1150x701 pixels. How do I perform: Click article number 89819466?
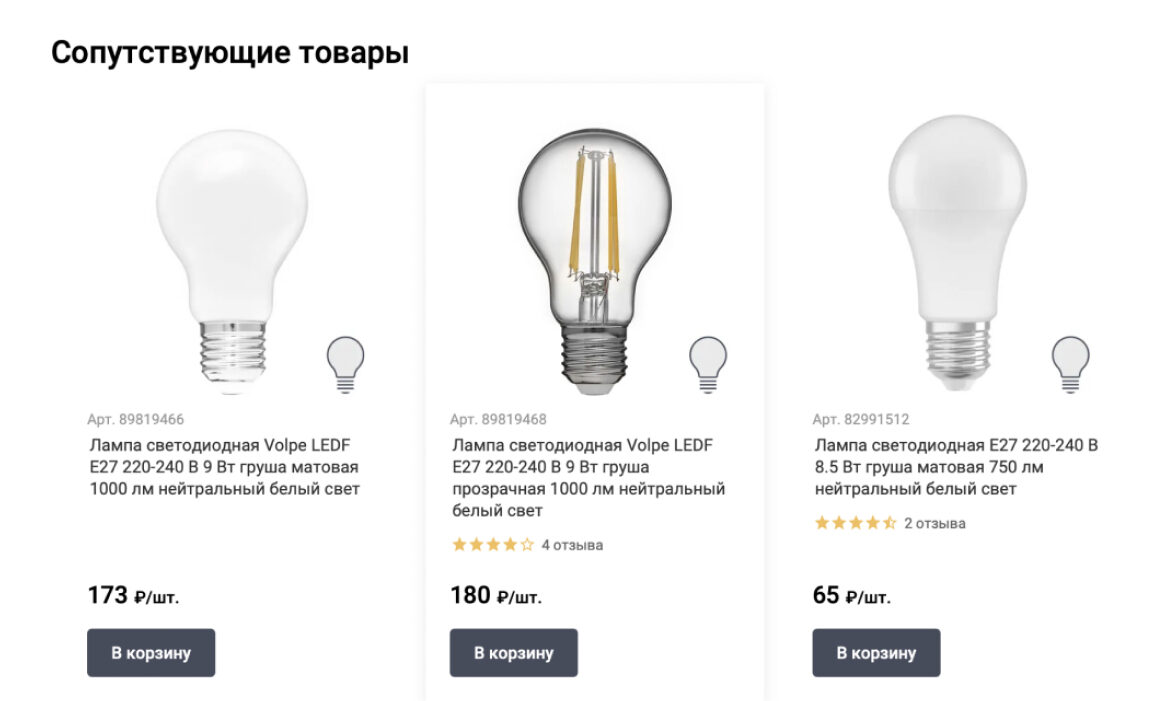click(x=136, y=419)
